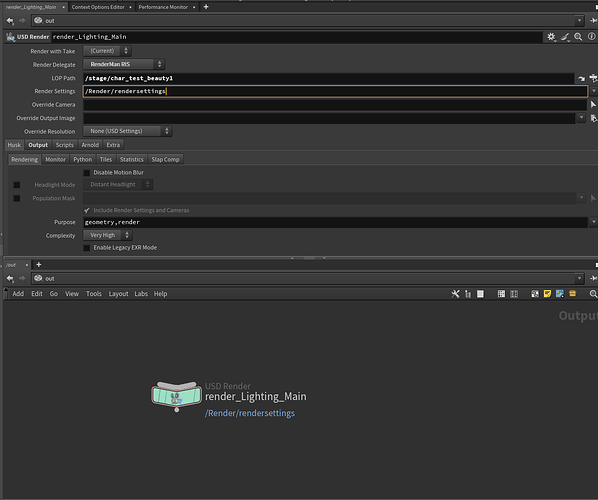The image size is (598, 500).
Task: Switch to the Husk tab
Action: tap(14, 145)
